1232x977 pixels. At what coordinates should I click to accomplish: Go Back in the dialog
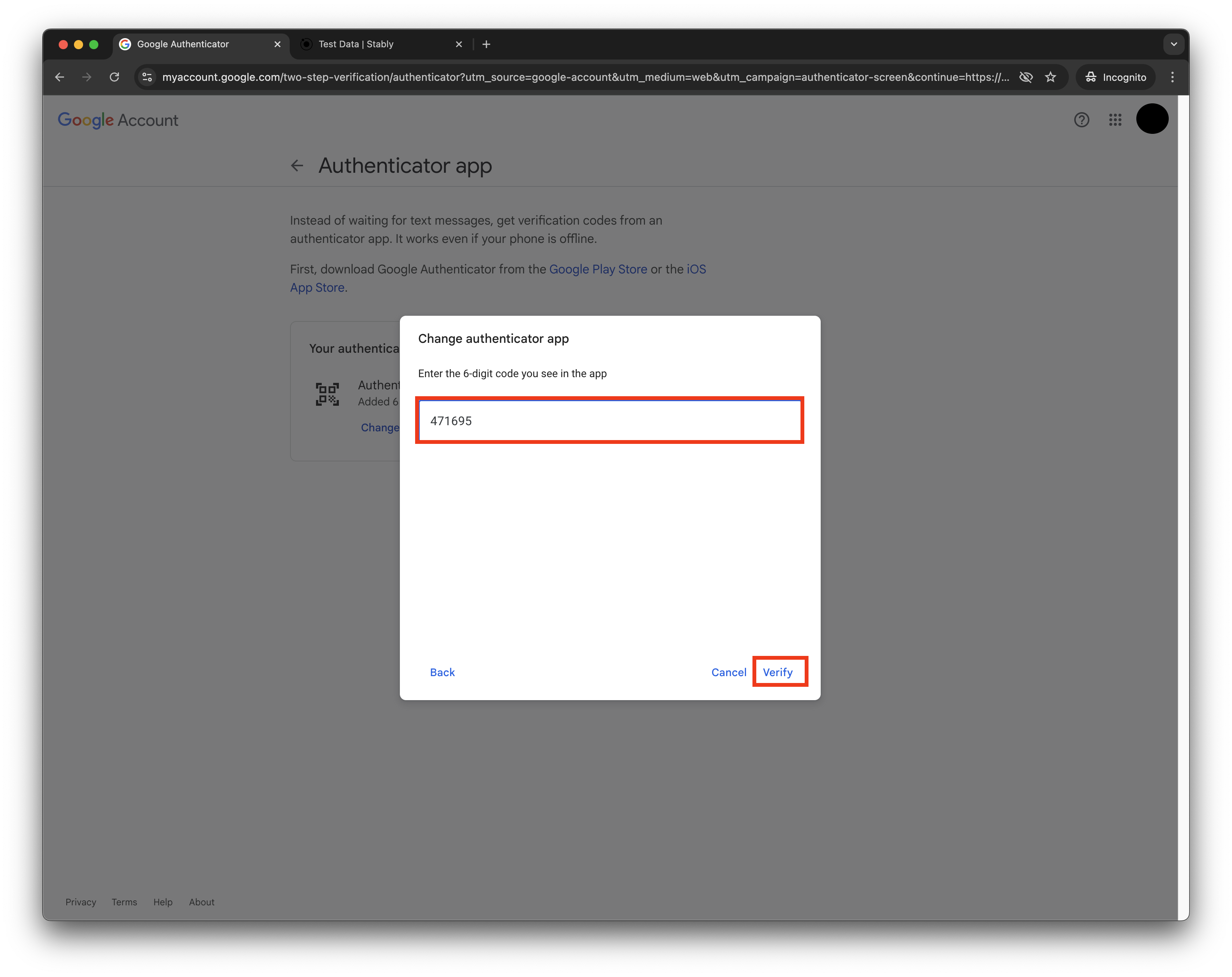(x=442, y=672)
